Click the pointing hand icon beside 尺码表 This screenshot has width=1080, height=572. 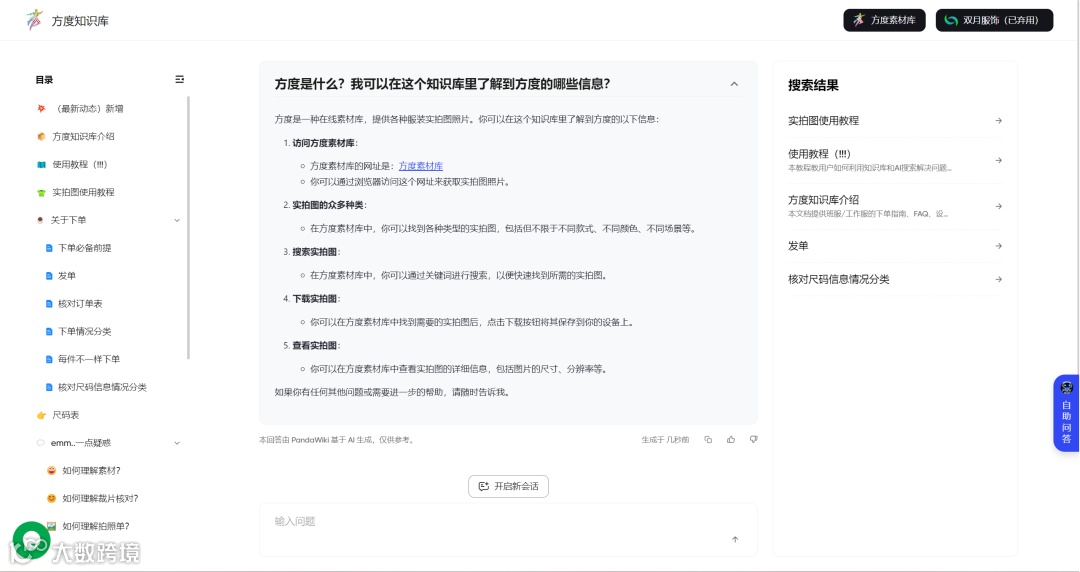[41, 415]
